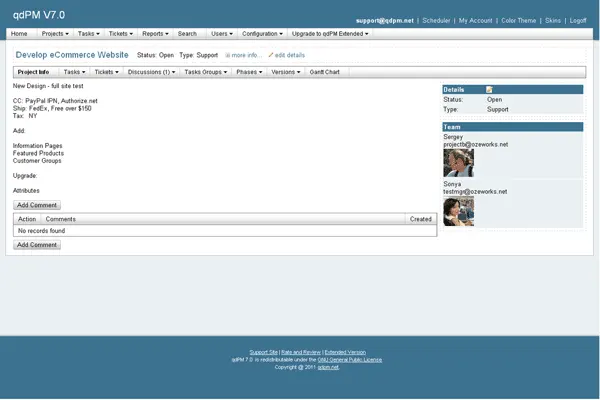Click the Logoff link
Screen dimensions: 600x400
click(x=577, y=20)
